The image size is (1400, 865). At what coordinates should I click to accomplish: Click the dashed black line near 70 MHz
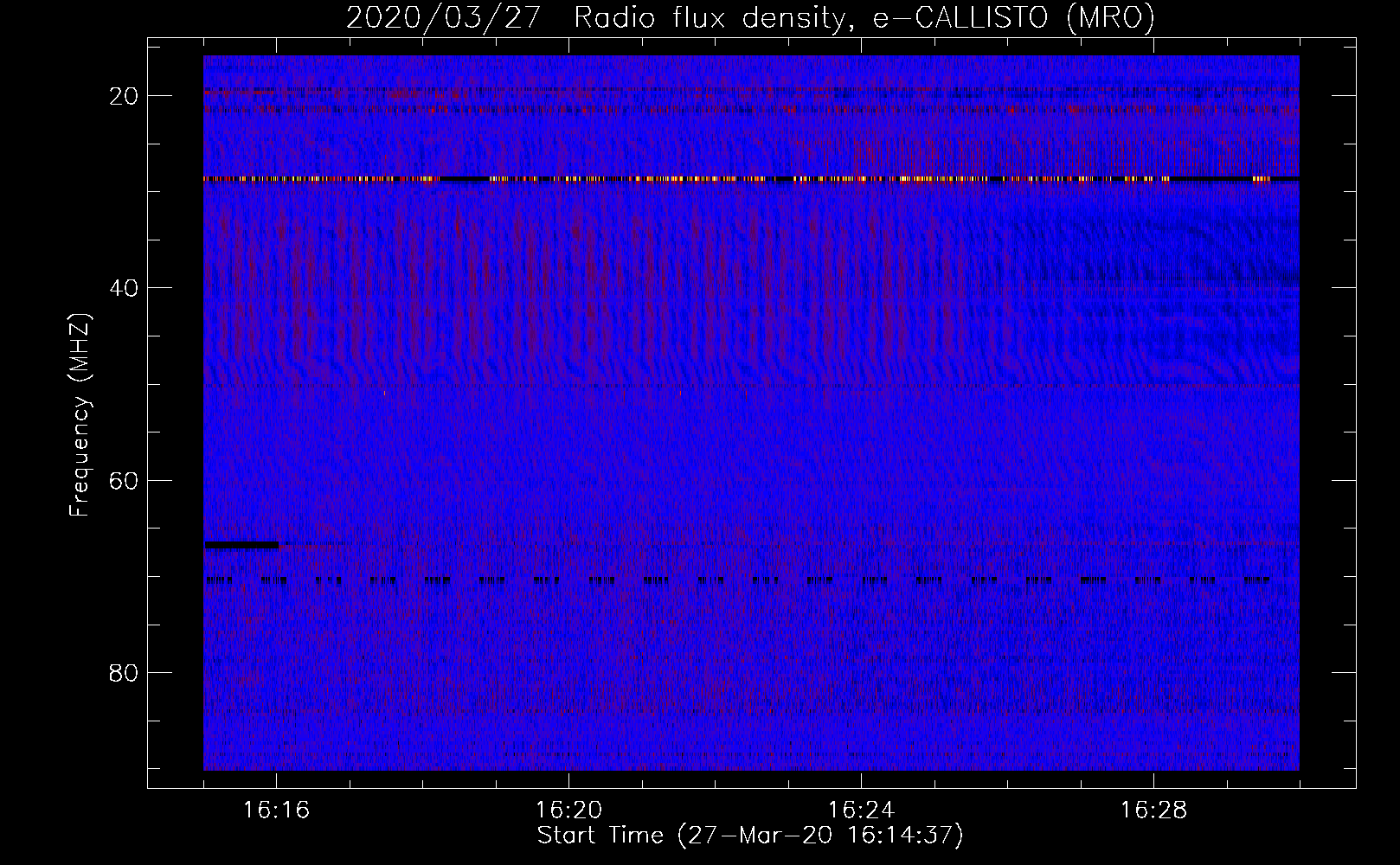coord(738,580)
